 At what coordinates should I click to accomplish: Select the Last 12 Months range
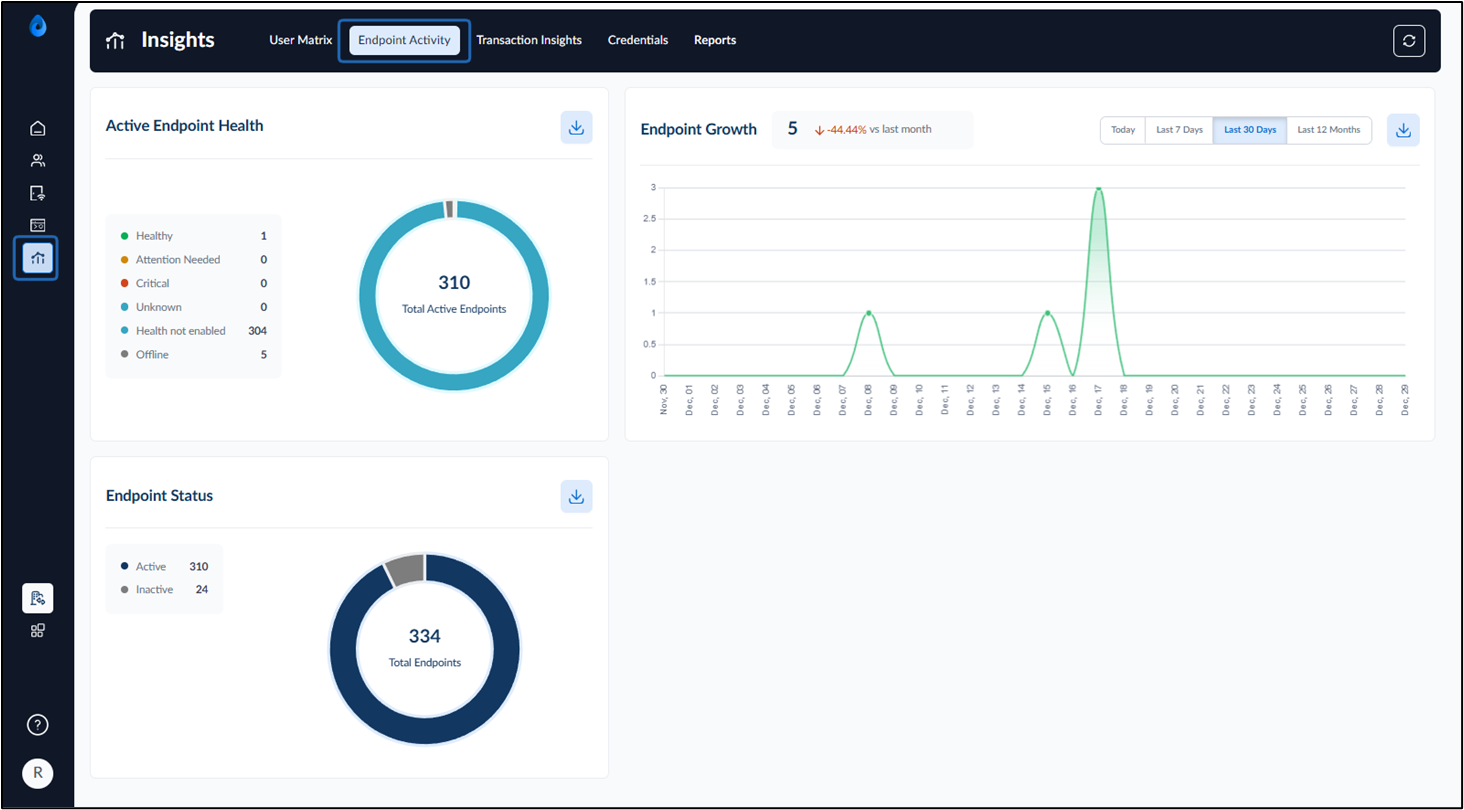click(1329, 130)
